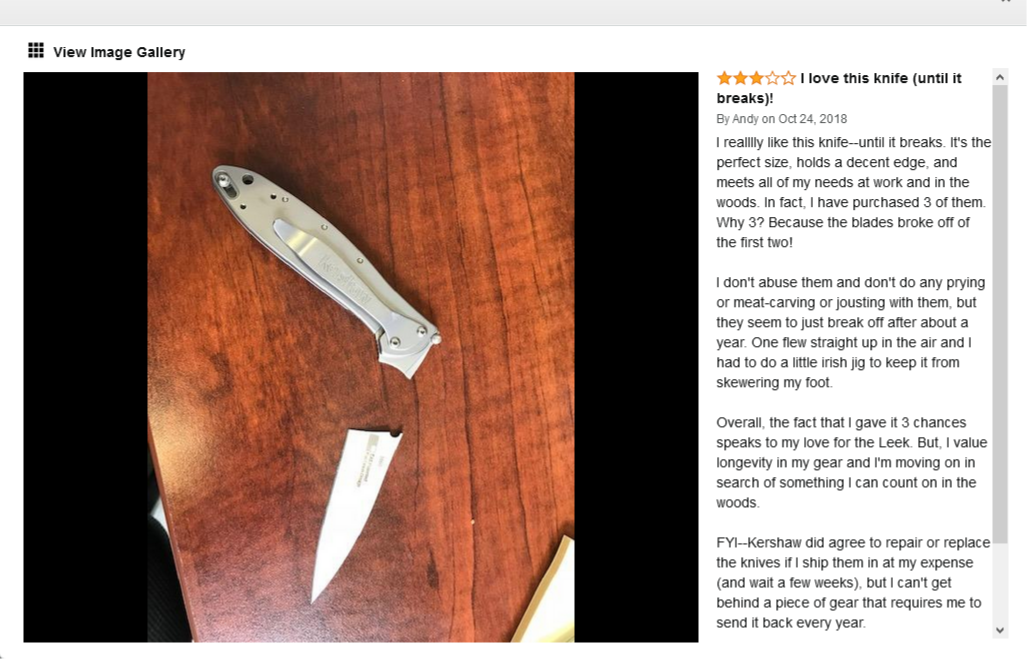The image size is (1027, 659).
Task: Click the scroll up arrow of review
Action: pyautogui.click(x=999, y=77)
